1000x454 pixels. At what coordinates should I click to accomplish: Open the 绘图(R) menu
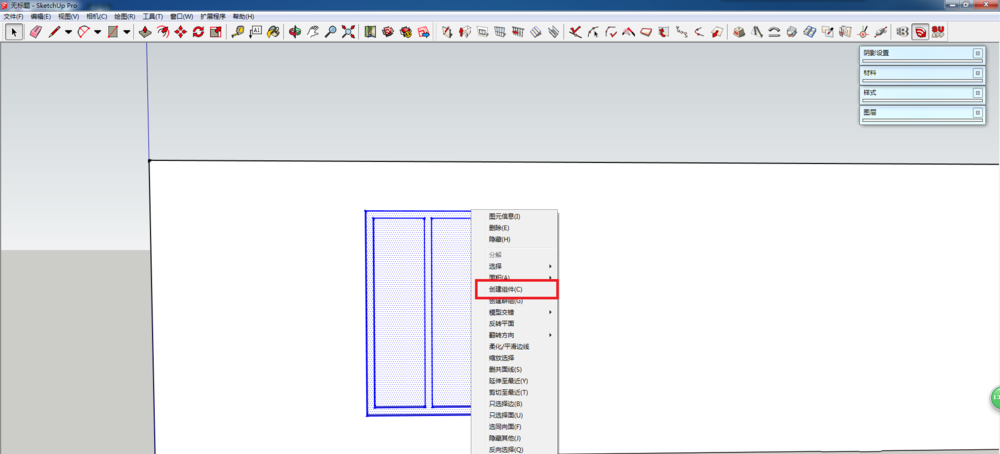[x=125, y=16]
